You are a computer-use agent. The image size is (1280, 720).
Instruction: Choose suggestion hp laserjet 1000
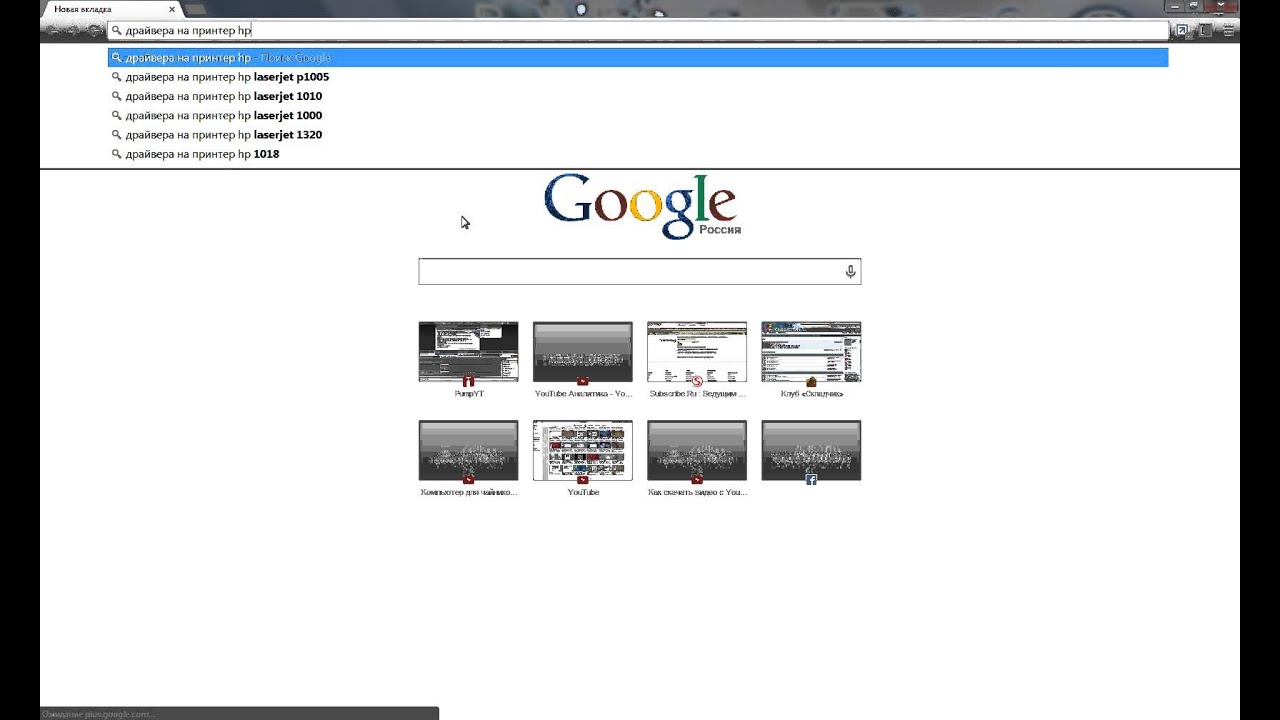click(x=638, y=115)
